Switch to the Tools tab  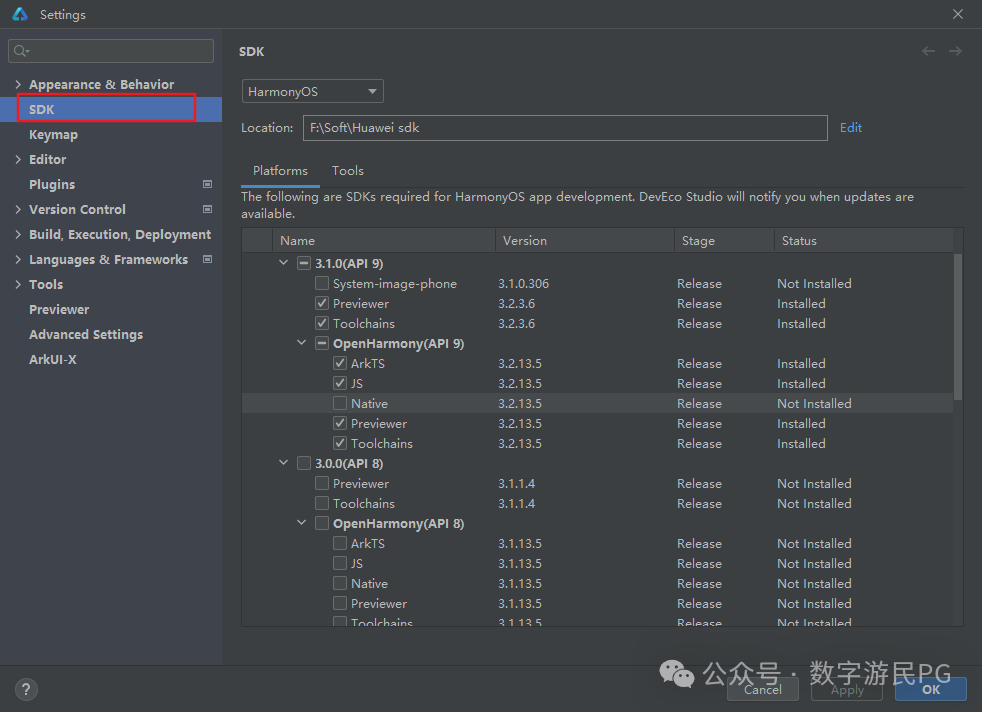[348, 170]
